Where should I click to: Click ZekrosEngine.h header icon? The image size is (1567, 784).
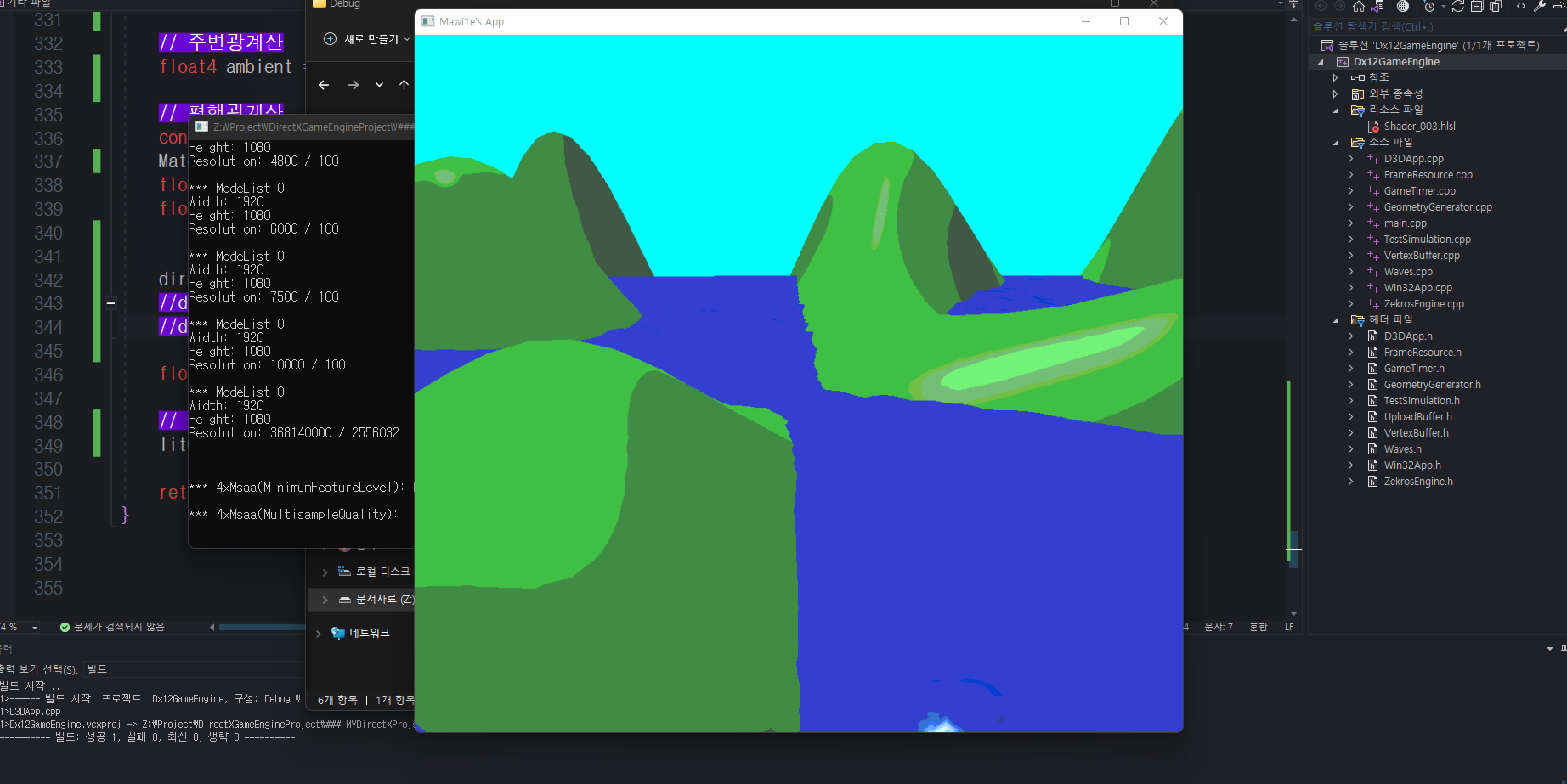coord(1372,481)
